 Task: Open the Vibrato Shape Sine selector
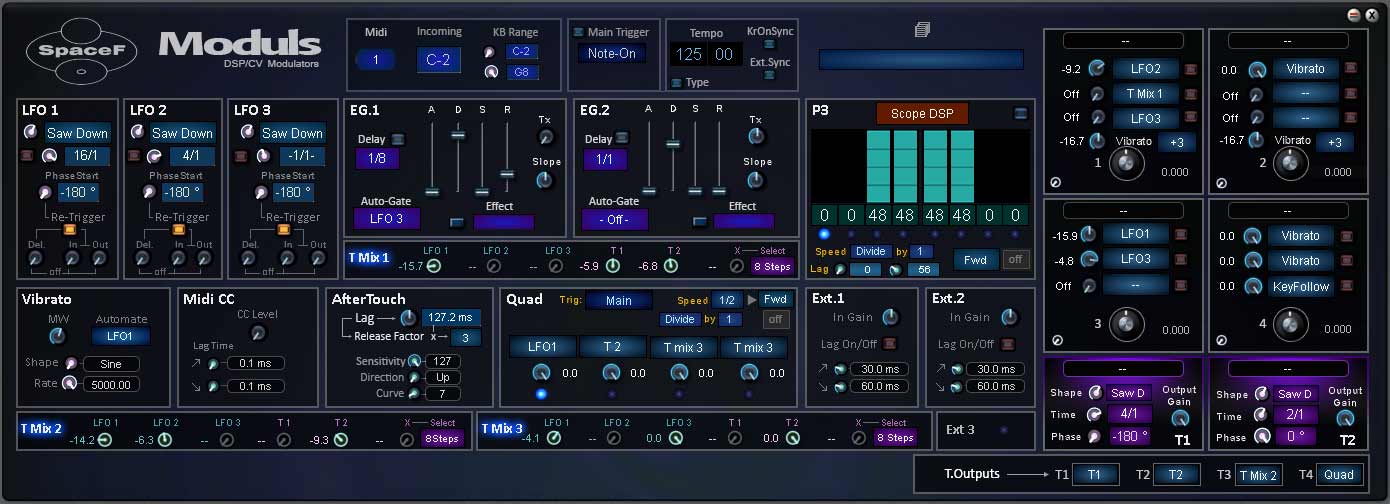[111, 364]
